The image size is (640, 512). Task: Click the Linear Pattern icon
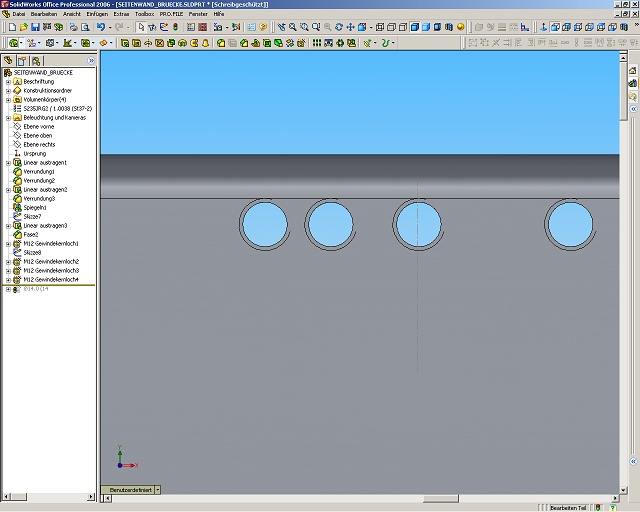point(317,42)
